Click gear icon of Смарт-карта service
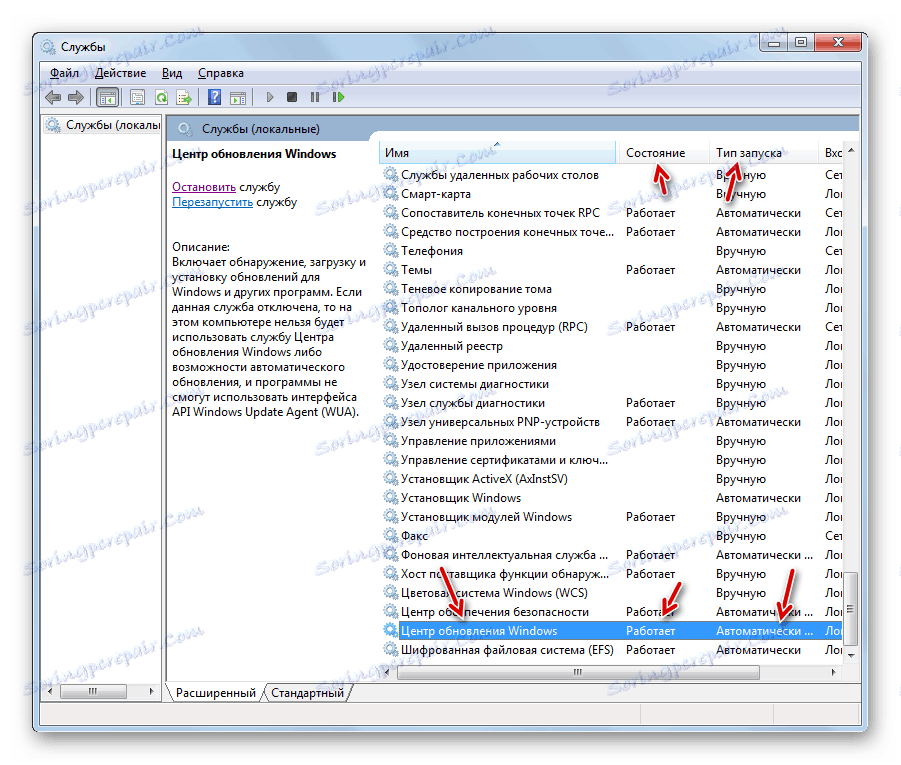This screenshot has height=765, width=901. pyautogui.click(x=391, y=194)
